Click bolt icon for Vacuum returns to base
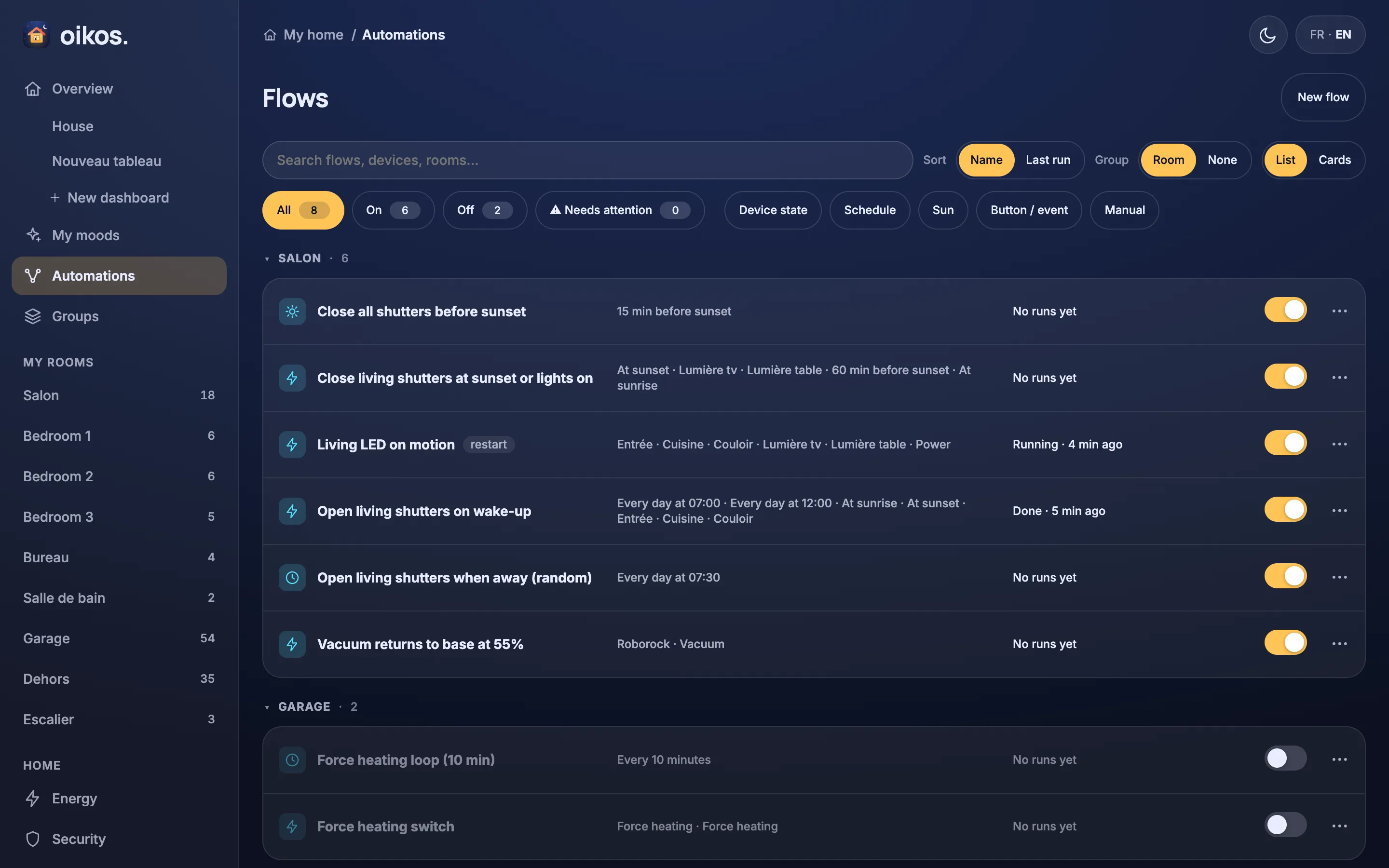 pyautogui.click(x=292, y=644)
